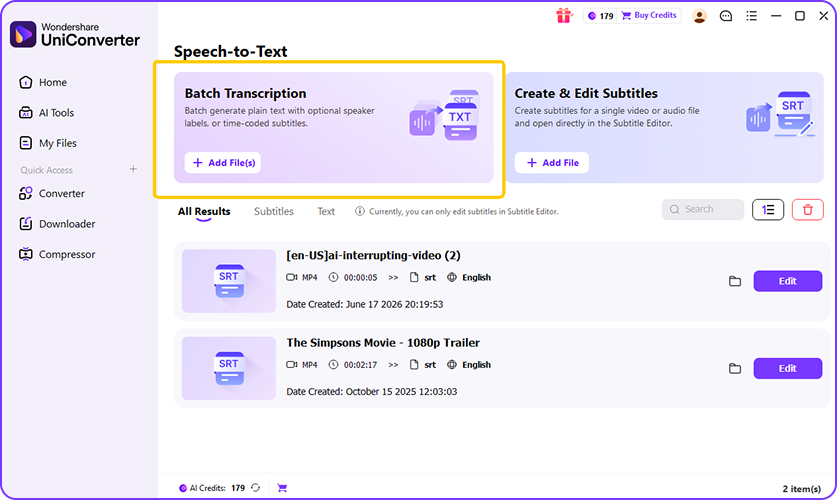Select the Create & Edit Subtitles card title
The image size is (837, 500).
tap(586, 93)
